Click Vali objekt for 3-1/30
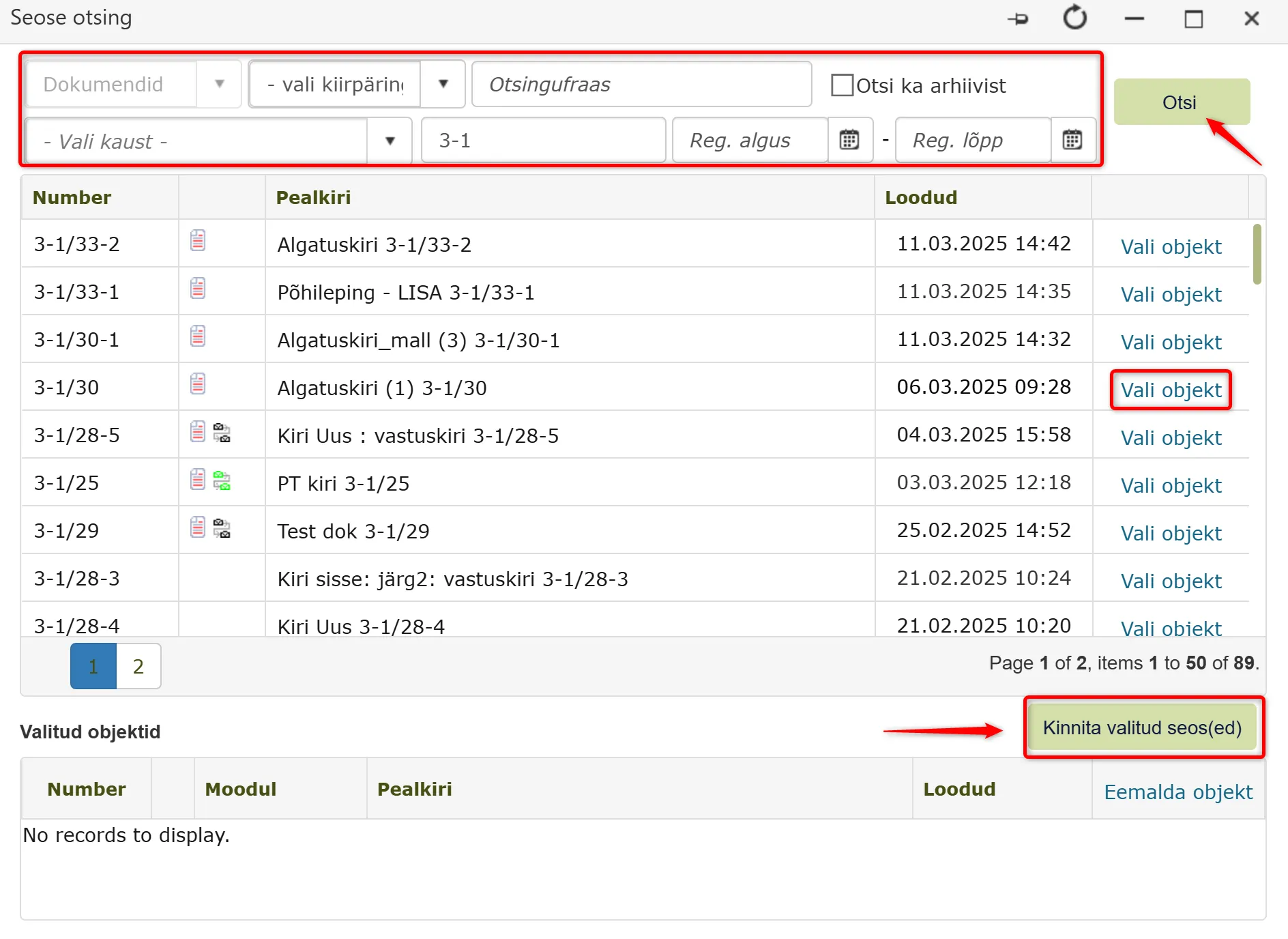Viewport: 1288px width, 939px height. (x=1171, y=390)
